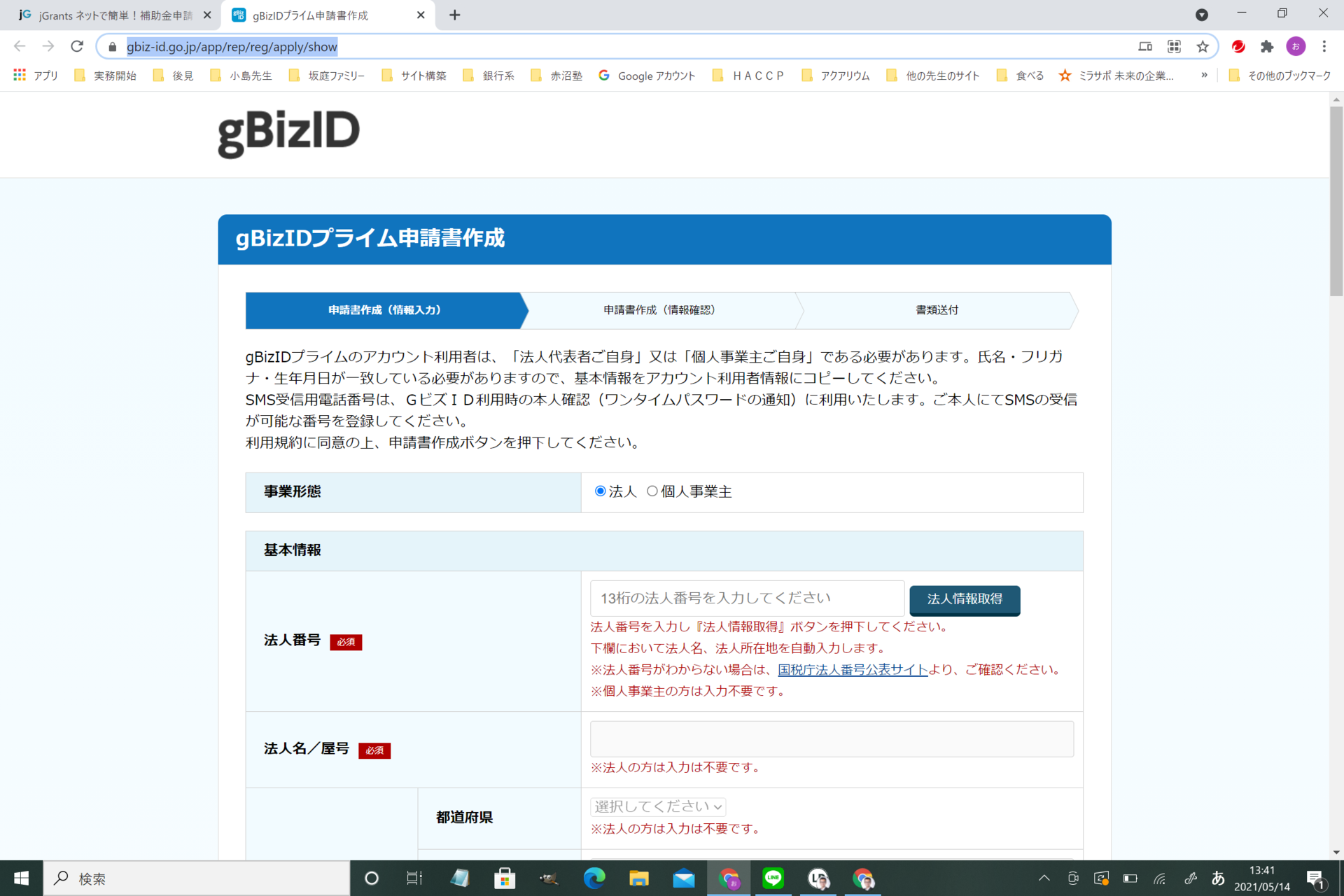
Task: Open the Extensions puzzle icon
Action: (x=1267, y=47)
